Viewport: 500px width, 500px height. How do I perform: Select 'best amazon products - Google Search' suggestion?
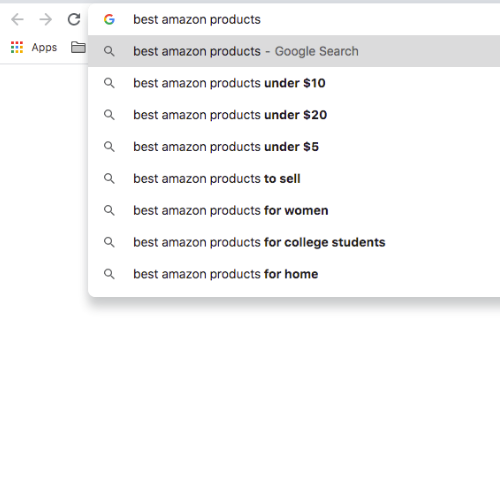[x=294, y=51]
